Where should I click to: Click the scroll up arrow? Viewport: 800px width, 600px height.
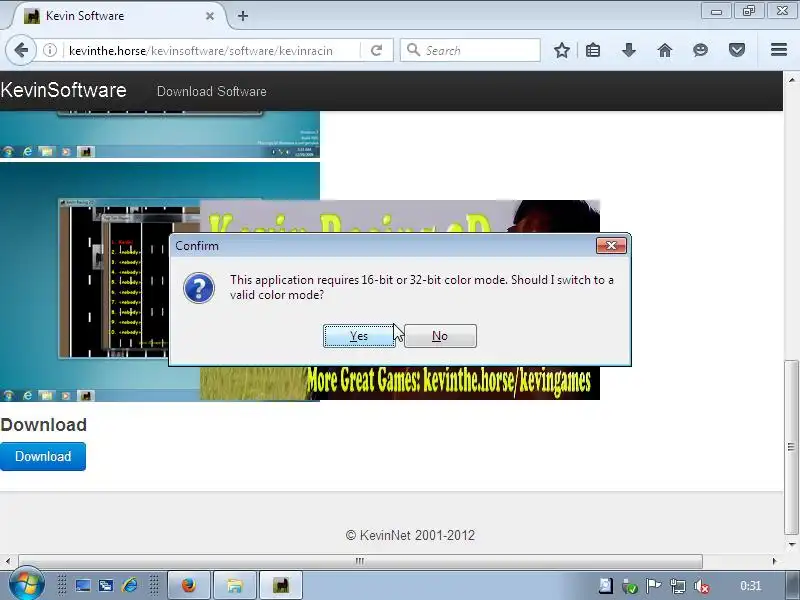tap(791, 80)
